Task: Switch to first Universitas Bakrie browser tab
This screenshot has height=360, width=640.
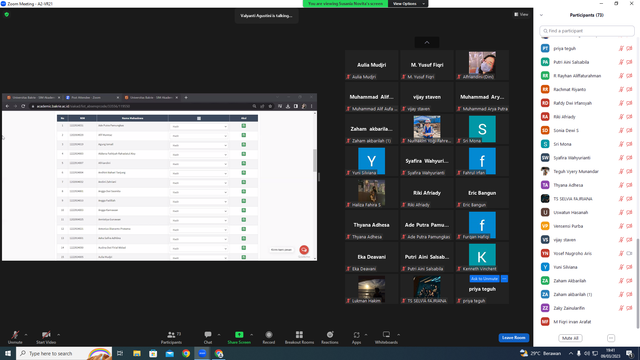Action: (x=33, y=98)
